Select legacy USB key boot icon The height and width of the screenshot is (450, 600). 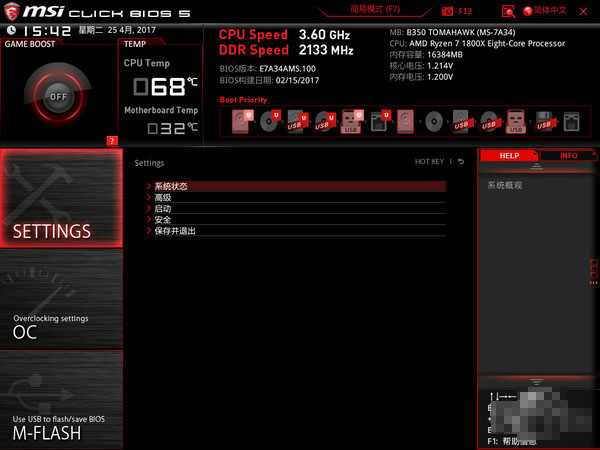(x=516, y=121)
